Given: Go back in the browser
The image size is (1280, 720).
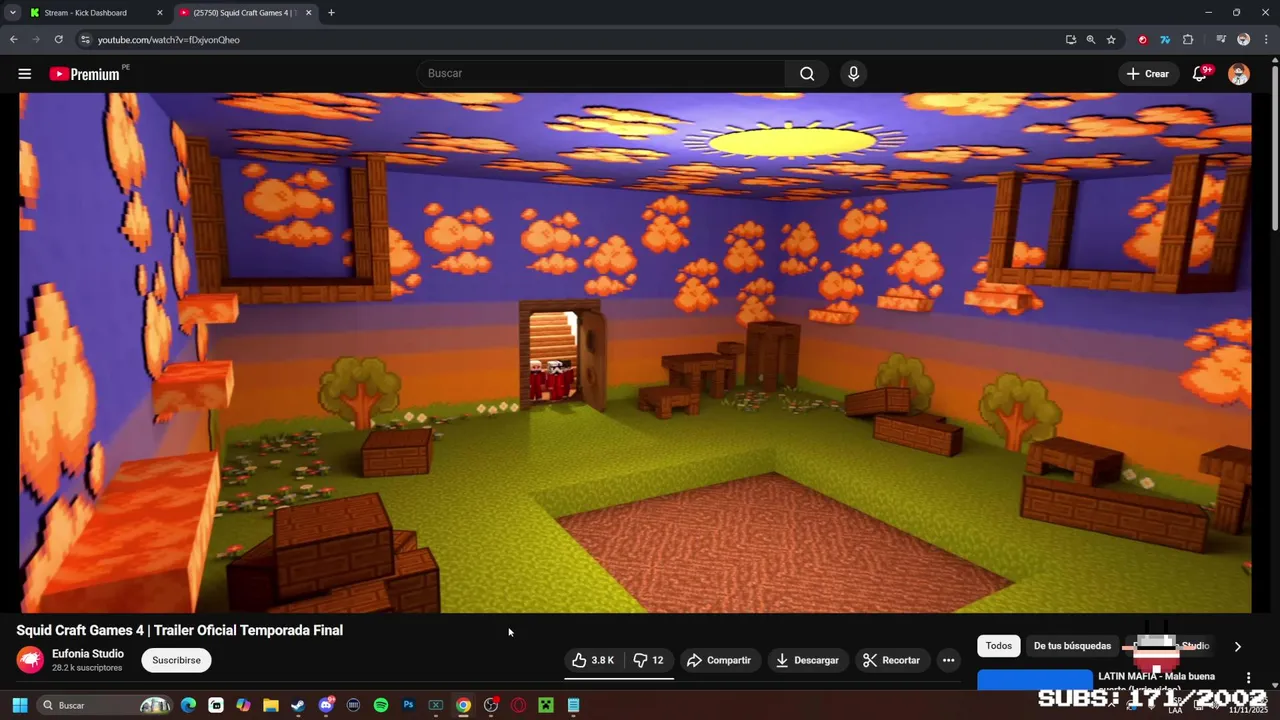Looking at the screenshot, I should pyautogui.click(x=14, y=40).
